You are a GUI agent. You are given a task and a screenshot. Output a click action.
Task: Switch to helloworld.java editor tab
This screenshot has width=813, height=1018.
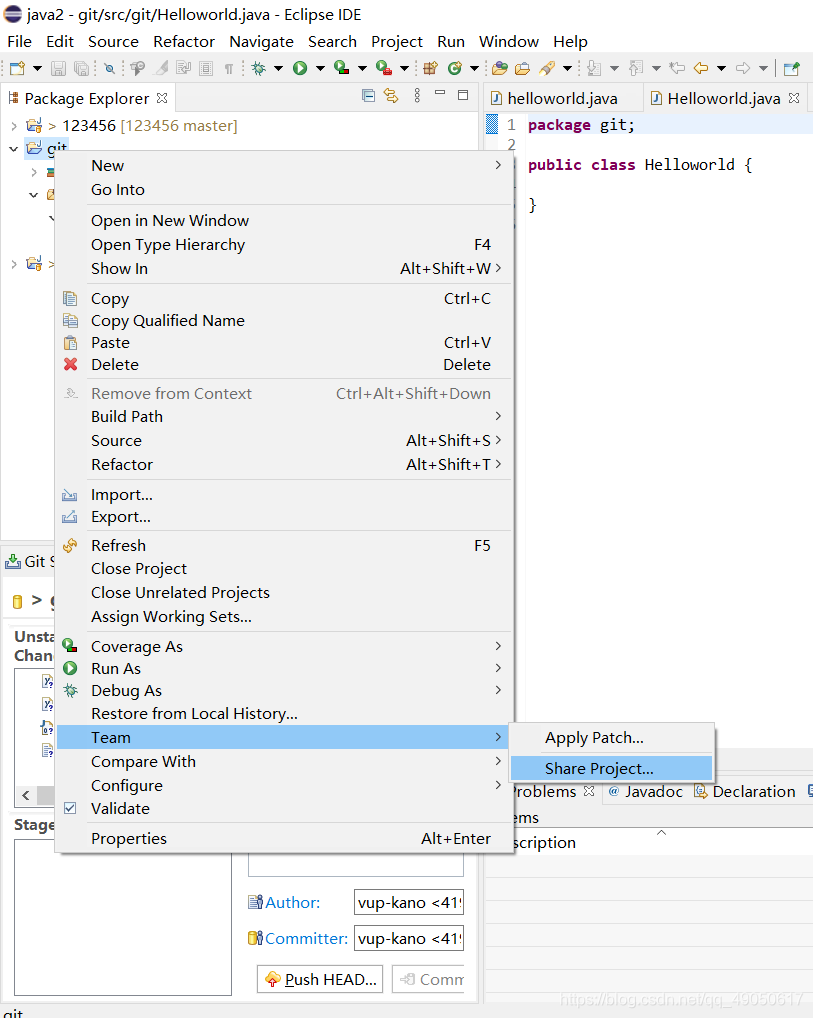click(562, 98)
